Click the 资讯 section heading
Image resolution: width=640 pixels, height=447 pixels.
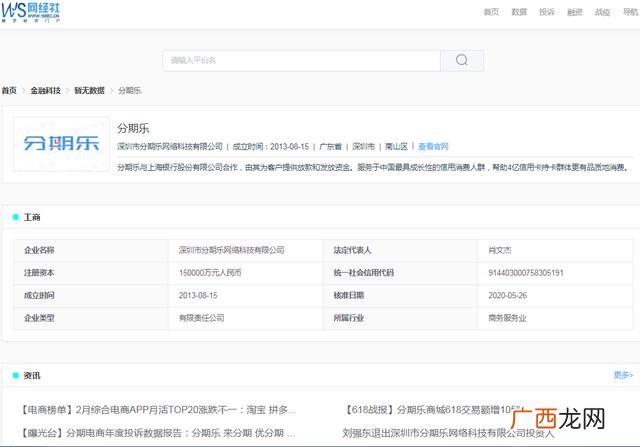point(32,376)
